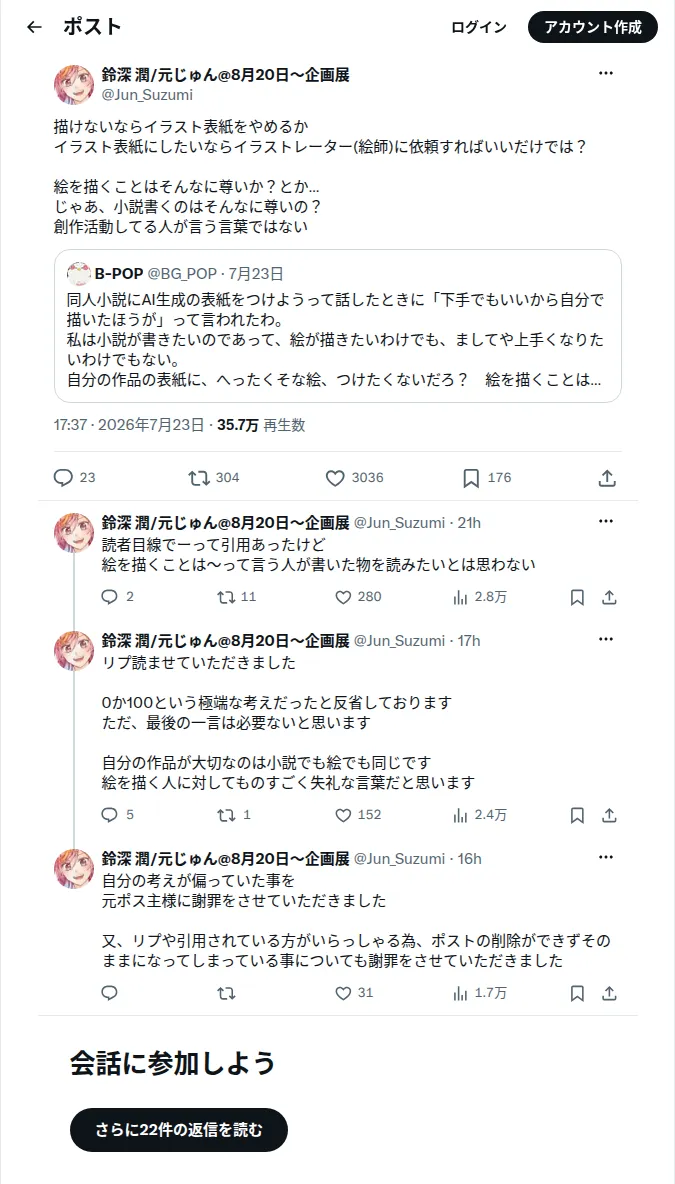Go back using the arrow beside ポスト

point(34,27)
